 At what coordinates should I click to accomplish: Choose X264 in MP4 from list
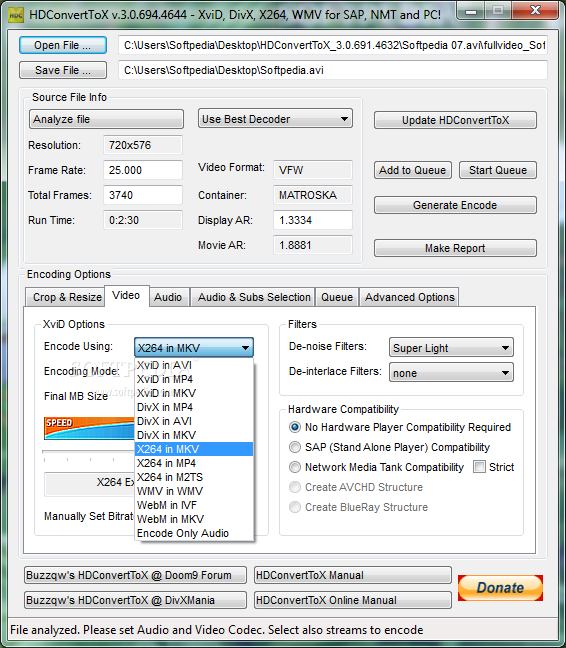point(194,463)
